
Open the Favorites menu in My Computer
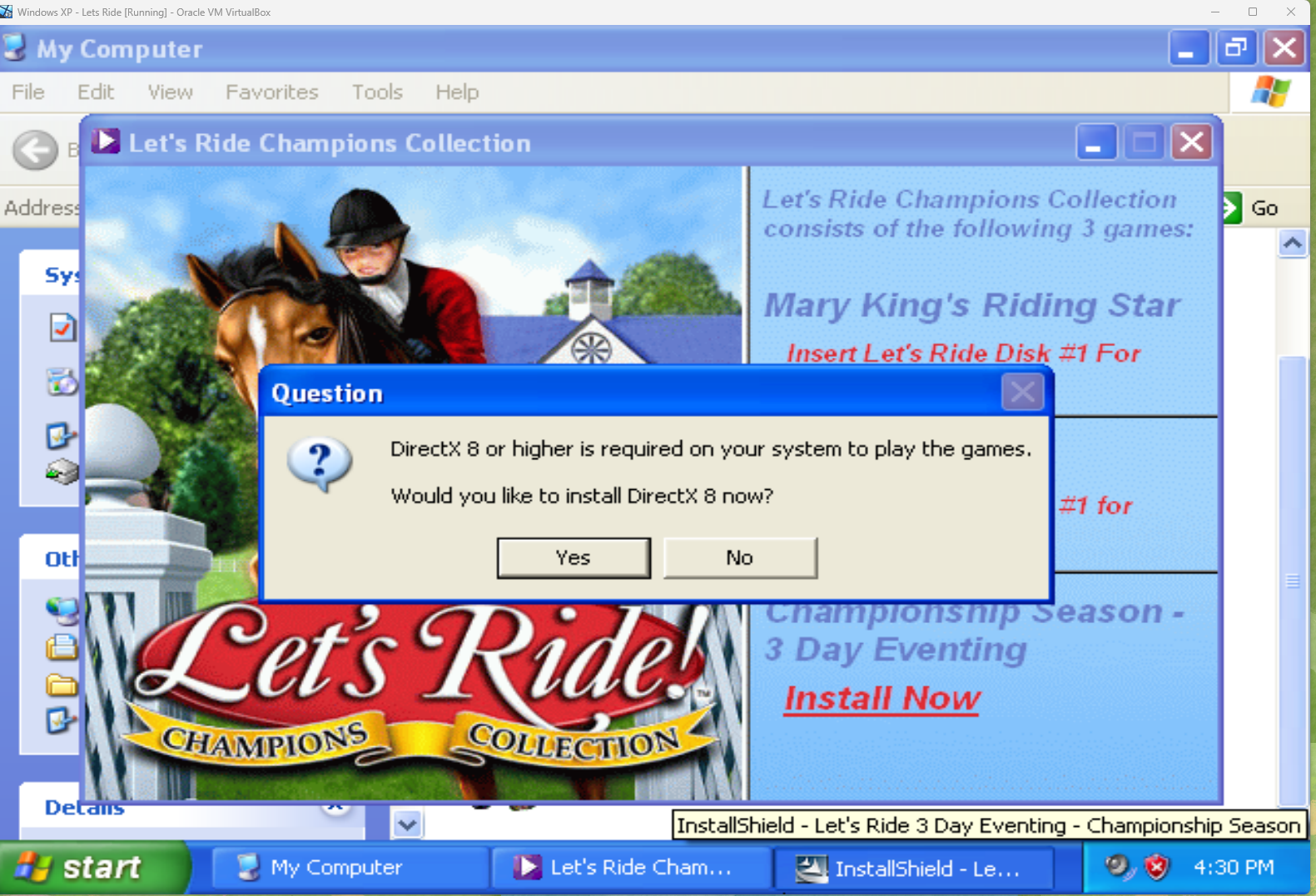click(x=272, y=92)
